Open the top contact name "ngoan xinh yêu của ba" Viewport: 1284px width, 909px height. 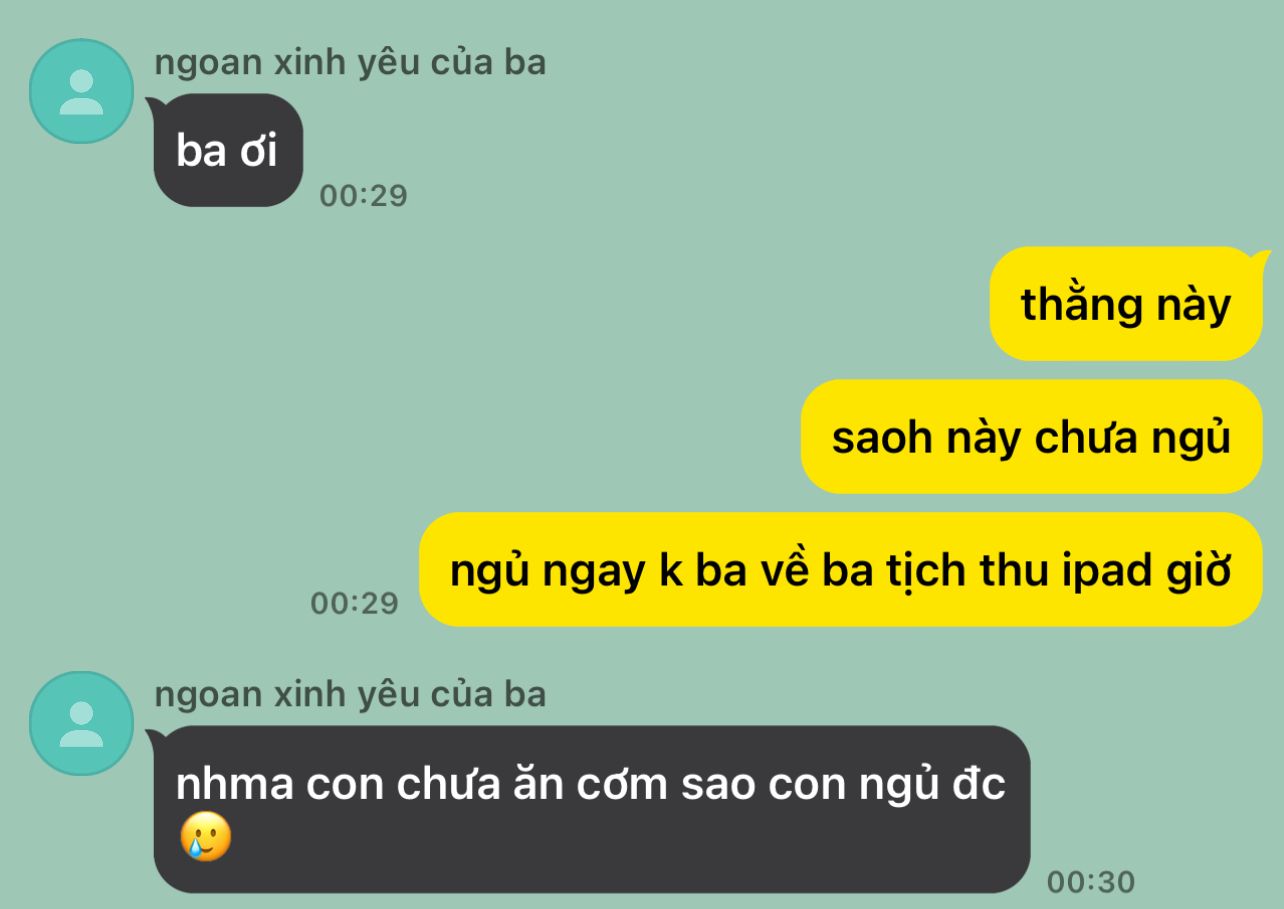tap(350, 62)
